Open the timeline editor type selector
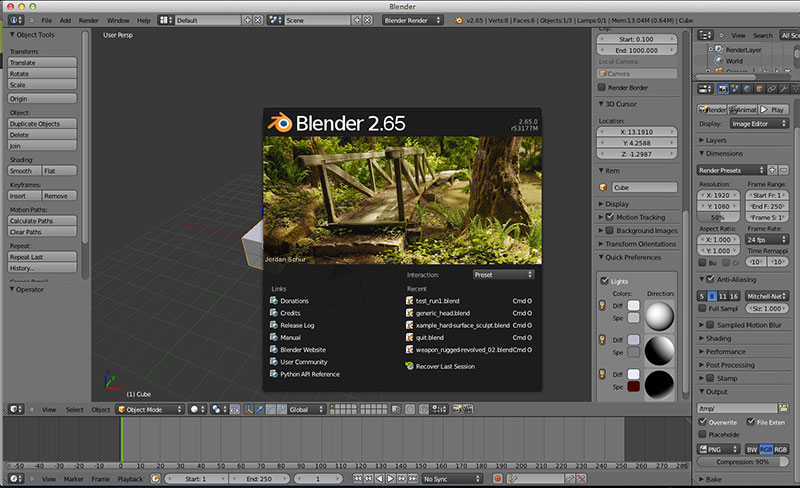 coord(17,479)
